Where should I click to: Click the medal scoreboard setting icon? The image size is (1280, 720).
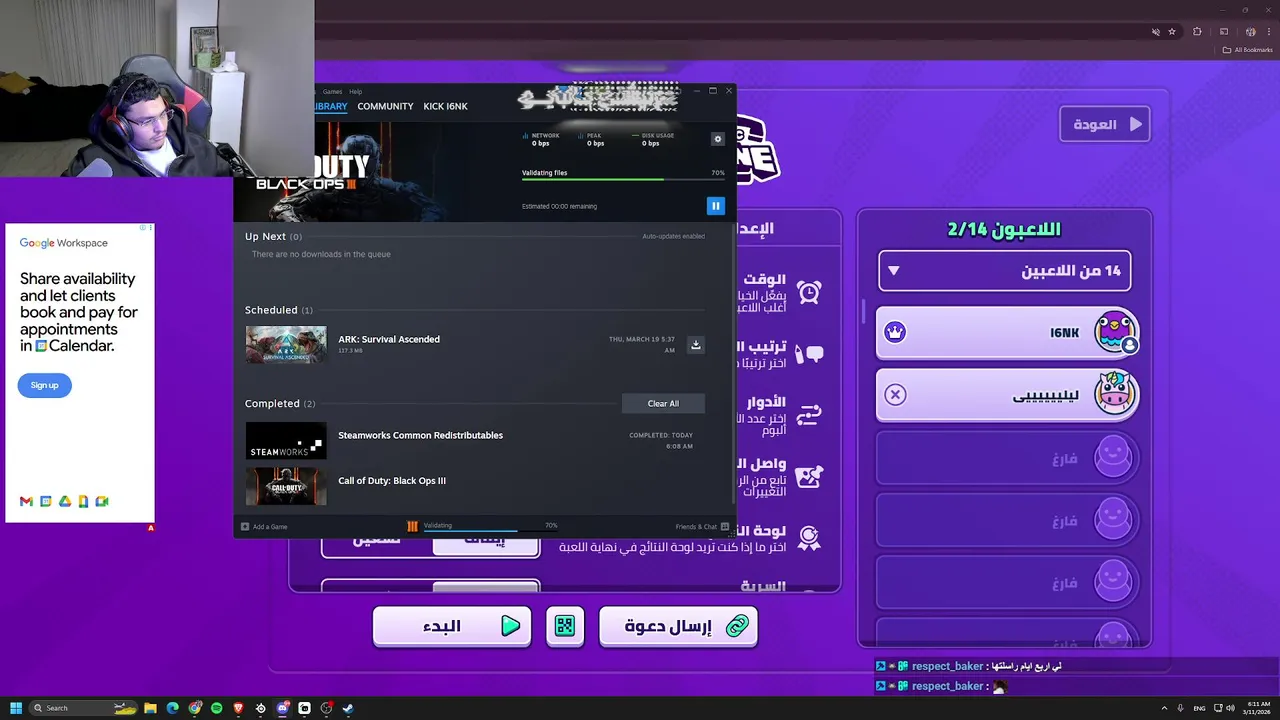coord(809,539)
